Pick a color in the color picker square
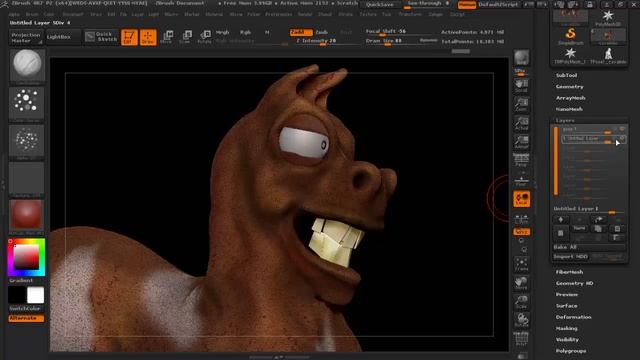Viewport: 640px width, 360px height. [x=27, y=257]
